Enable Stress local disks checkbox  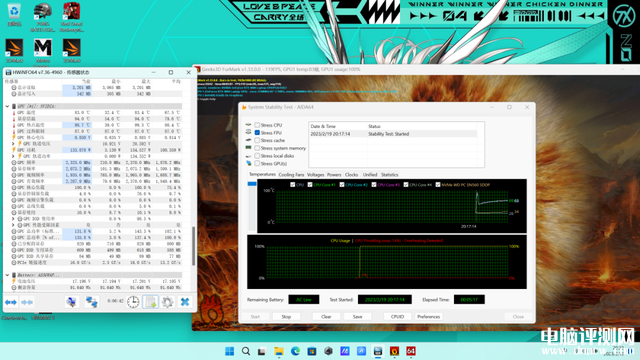(x=257, y=156)
